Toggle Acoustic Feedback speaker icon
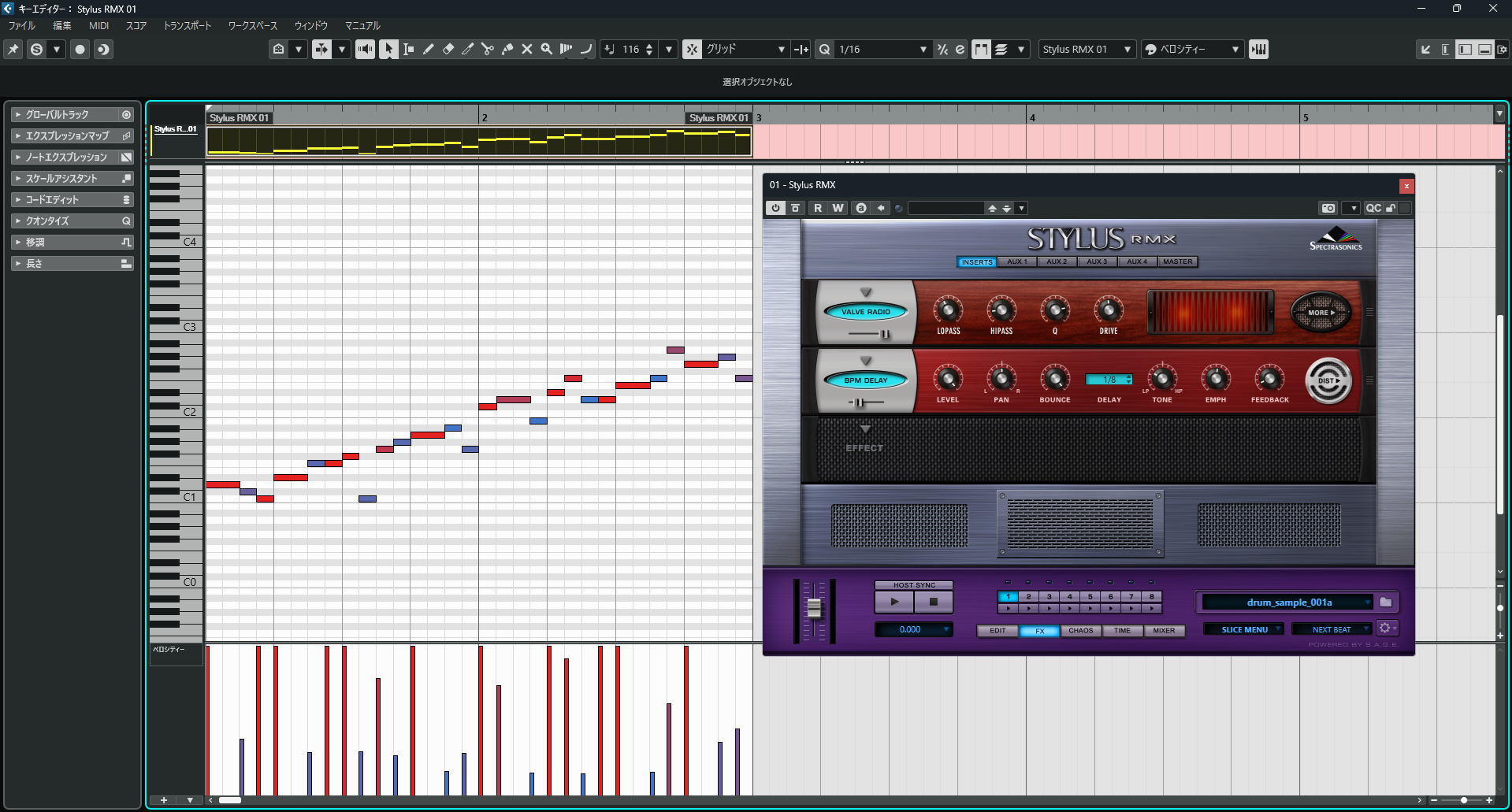 click(365, 49)
